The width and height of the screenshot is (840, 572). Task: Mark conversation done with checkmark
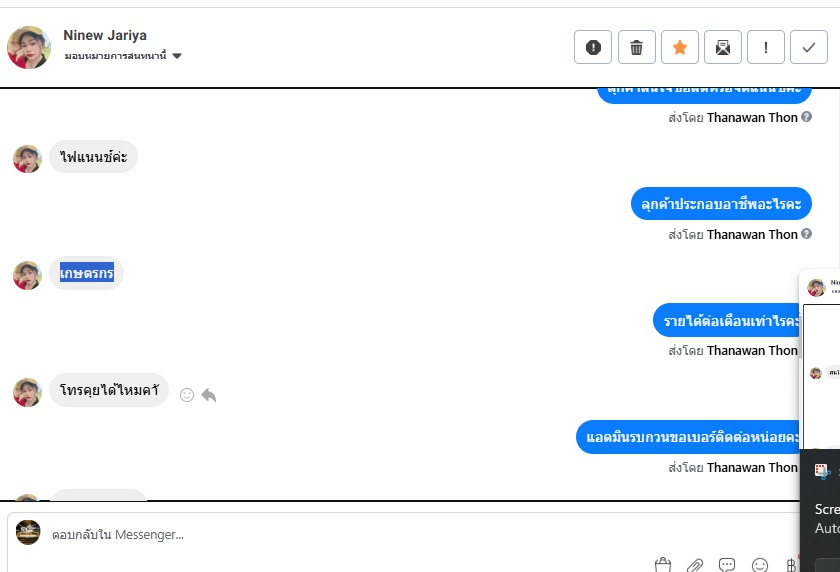[x=809, y=48]
